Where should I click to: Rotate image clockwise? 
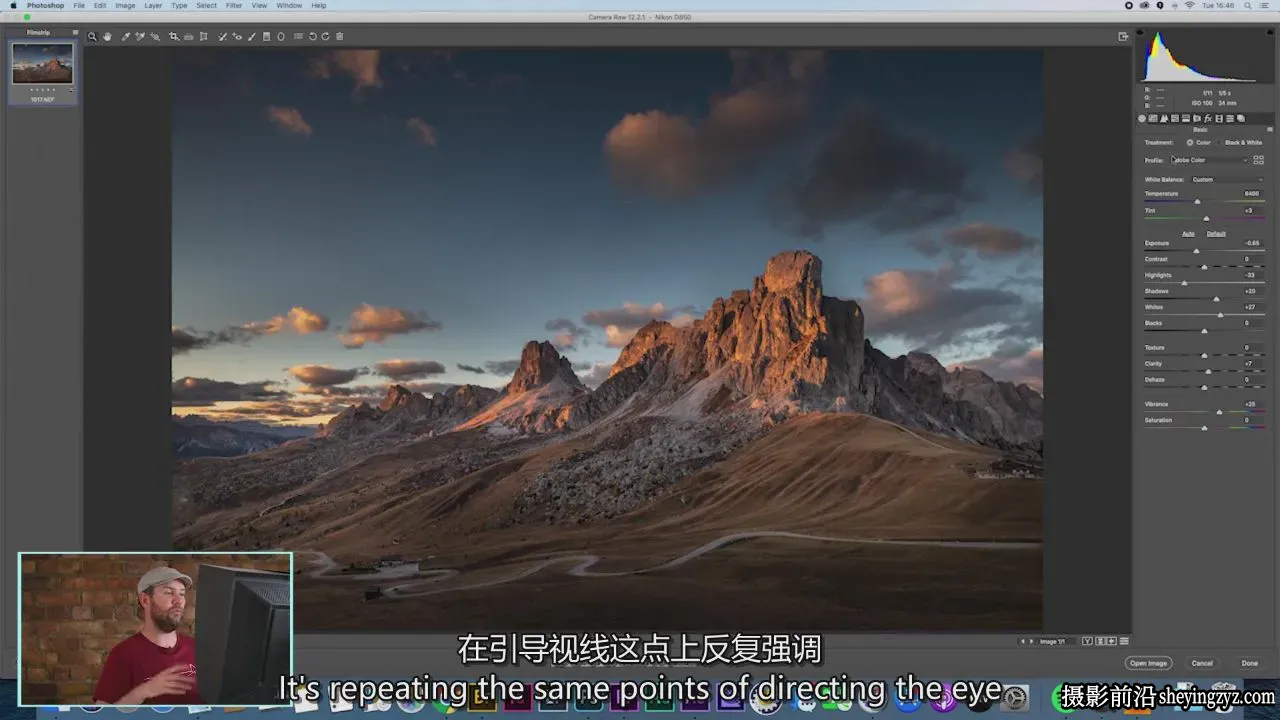tap(326, 36)
